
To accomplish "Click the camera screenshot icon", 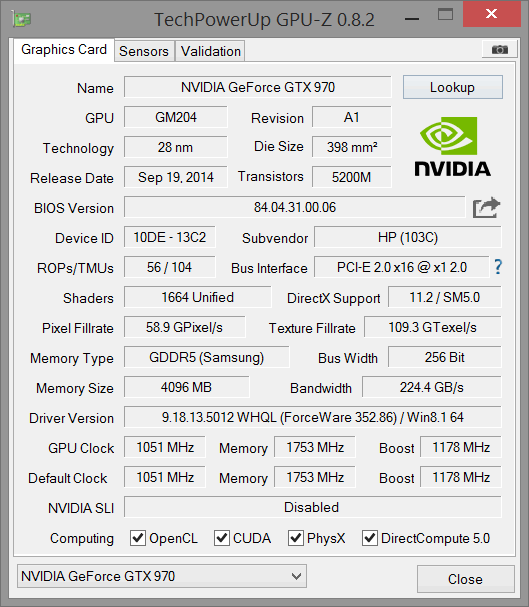I will click(x=499, y=50).
